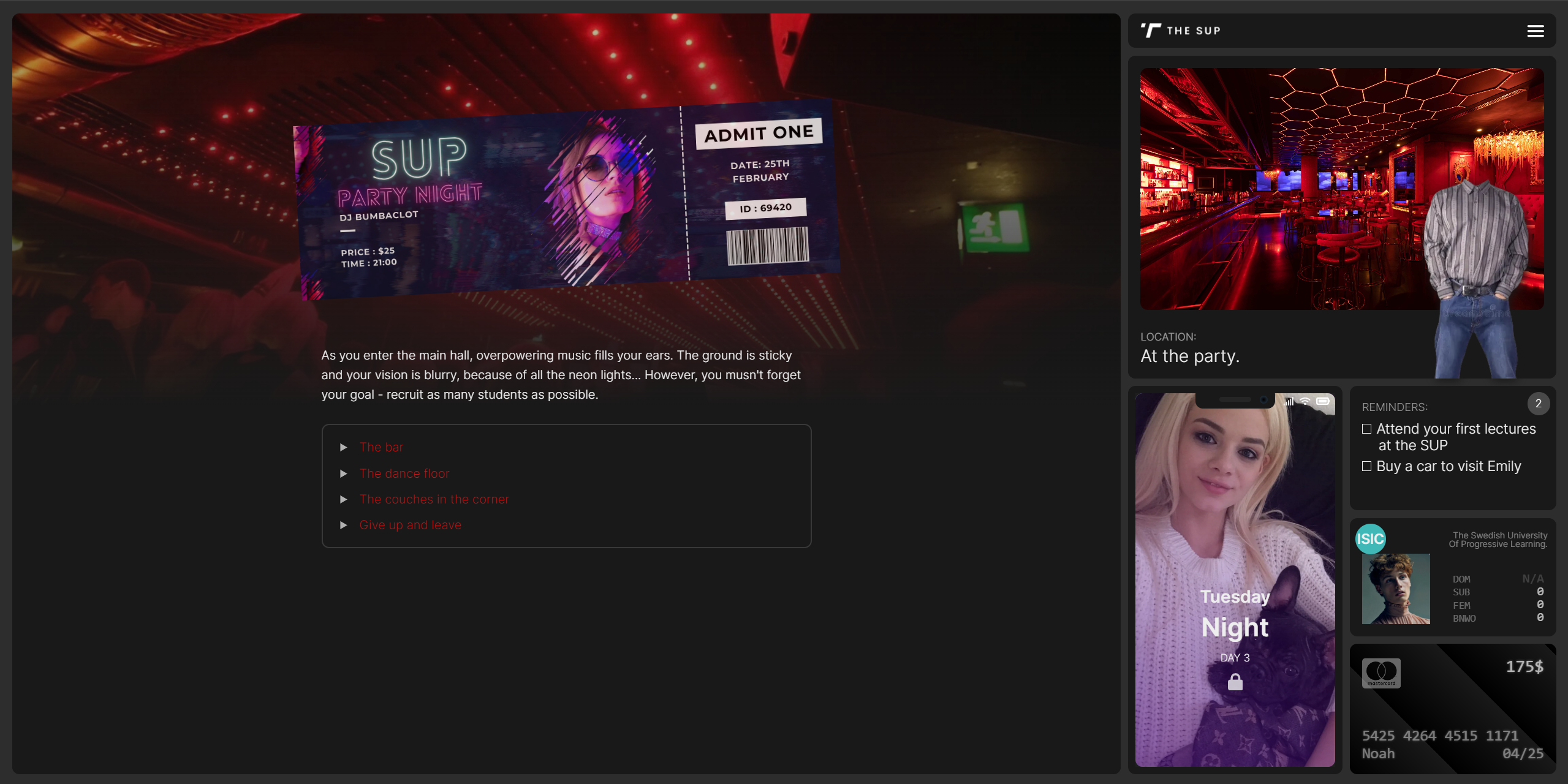The width and height of the screenshot is (1568, 784).
Task: Choose The bar option
Action: click(x=381, y=448)
